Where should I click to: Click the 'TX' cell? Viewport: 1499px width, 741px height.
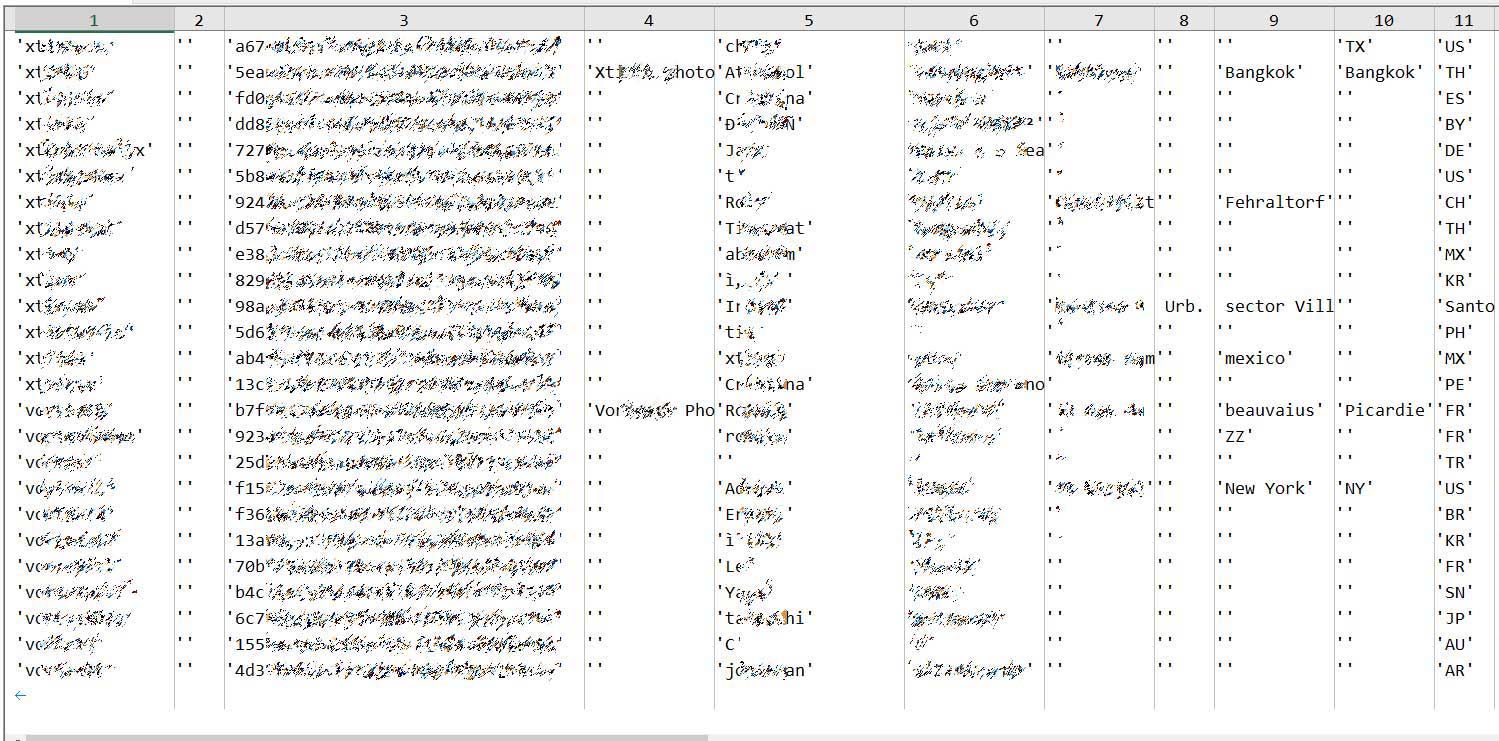pyautogui.click(x=1355, y=46)
